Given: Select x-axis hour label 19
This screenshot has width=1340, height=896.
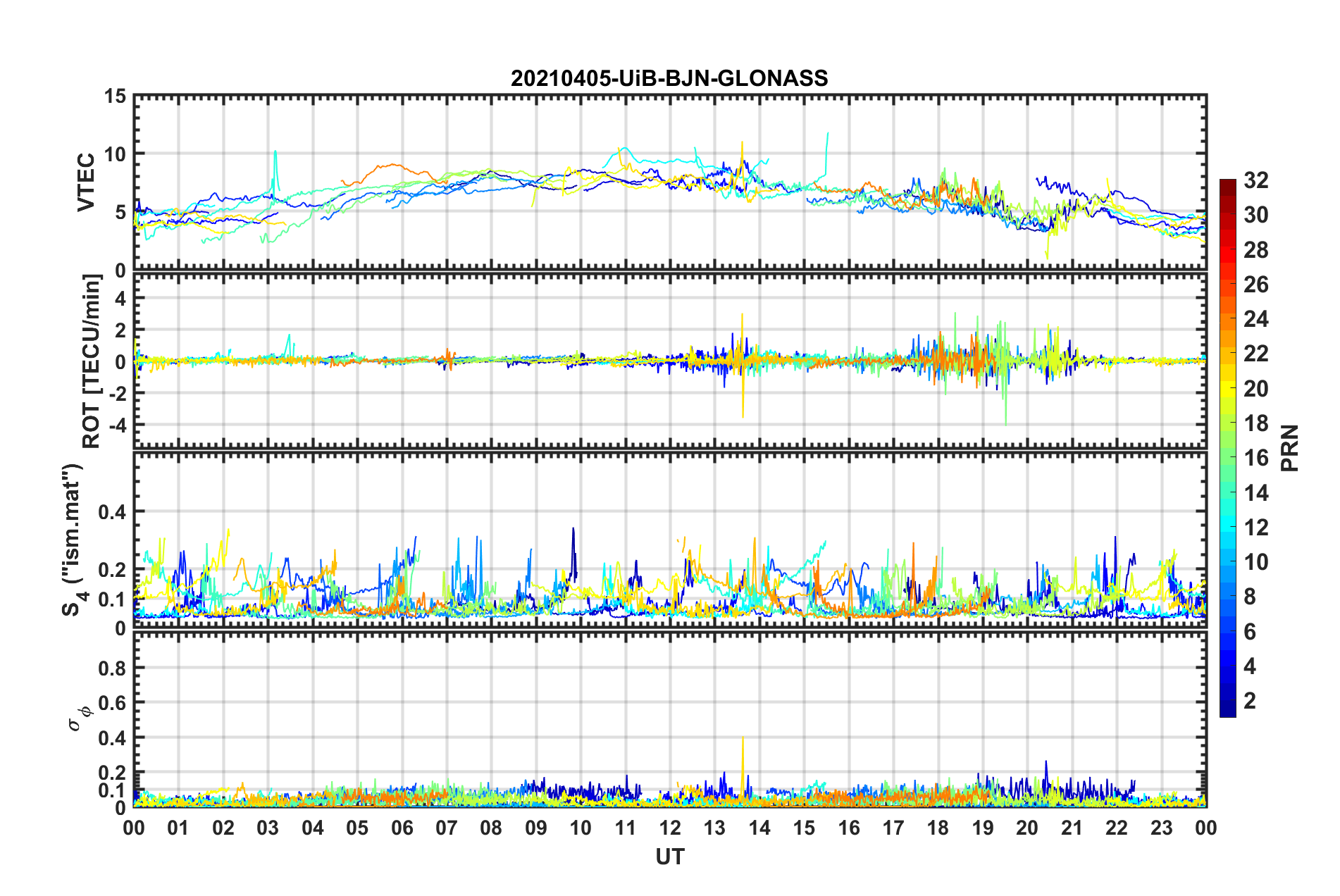Looking at the screenshot, I should [983, 828].
